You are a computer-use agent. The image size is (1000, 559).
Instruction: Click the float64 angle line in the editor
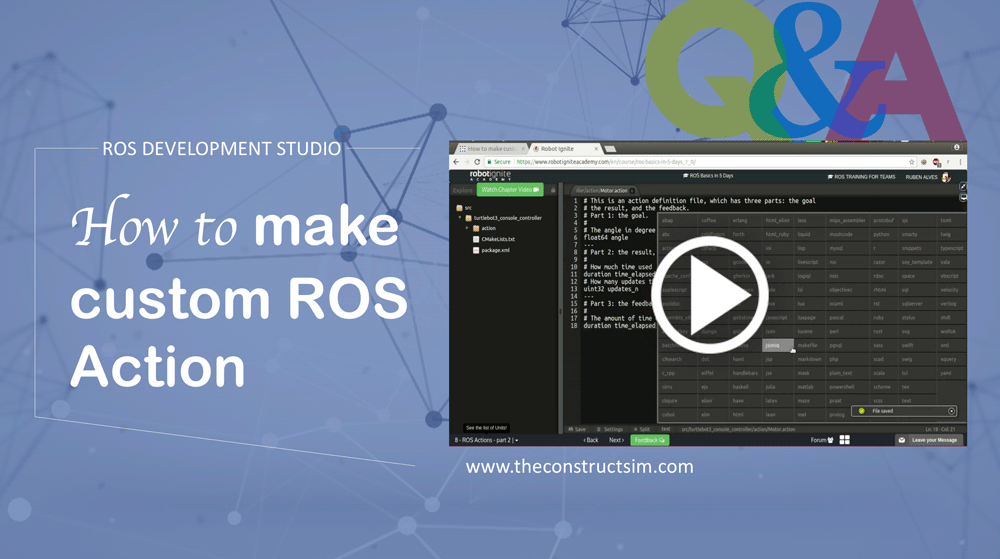606,237
